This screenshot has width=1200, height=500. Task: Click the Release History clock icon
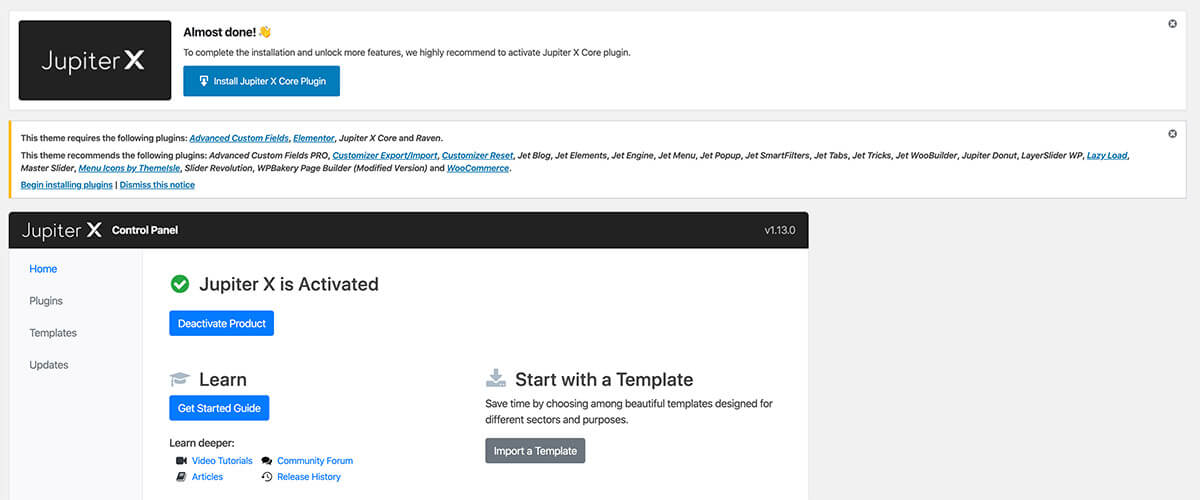[267, 477]
